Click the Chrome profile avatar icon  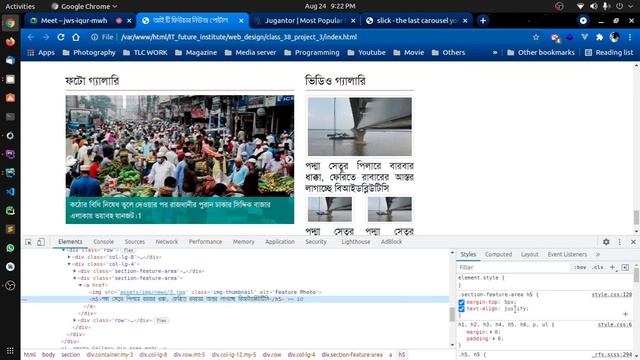[614, 37]
